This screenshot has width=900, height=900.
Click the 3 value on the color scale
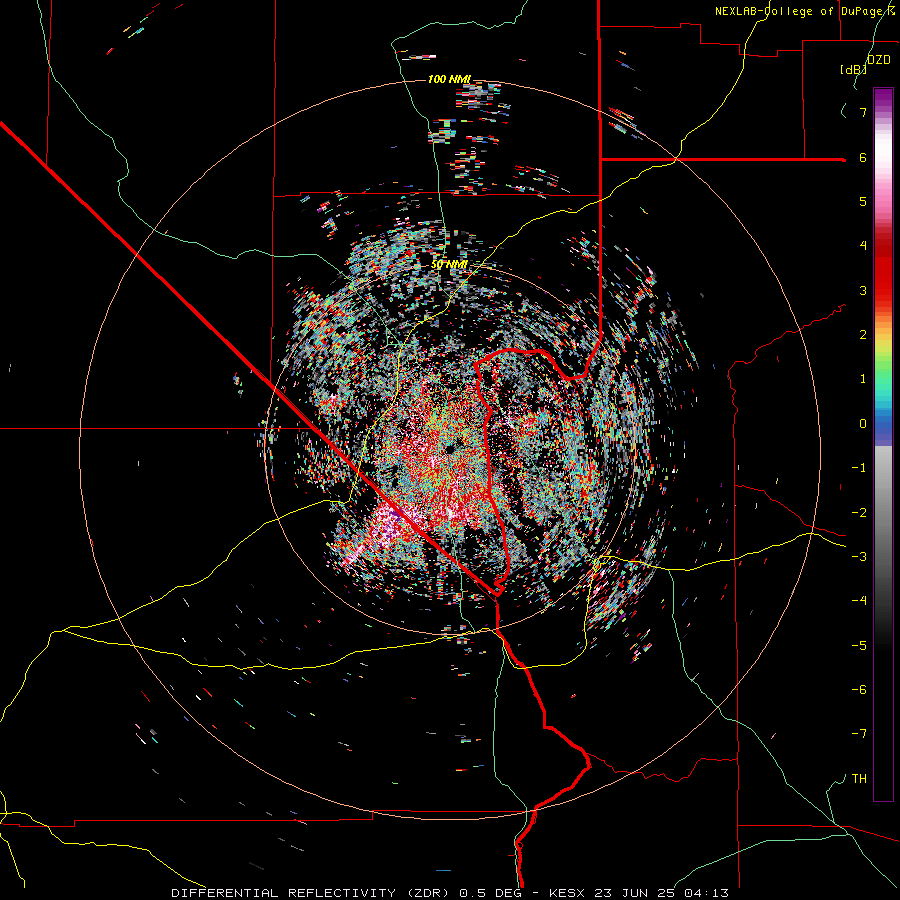tap(863, 290)
